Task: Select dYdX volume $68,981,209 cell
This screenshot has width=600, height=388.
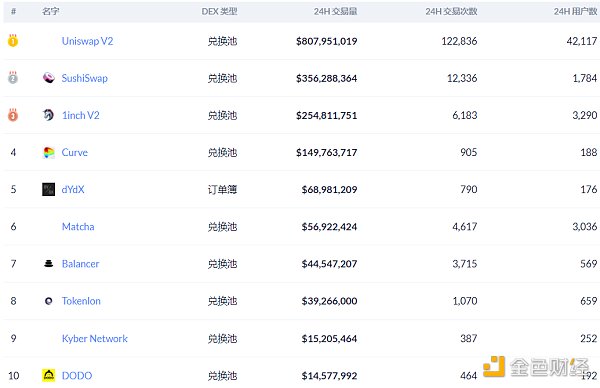Action: pyautogui.click(x=329, y=189)
